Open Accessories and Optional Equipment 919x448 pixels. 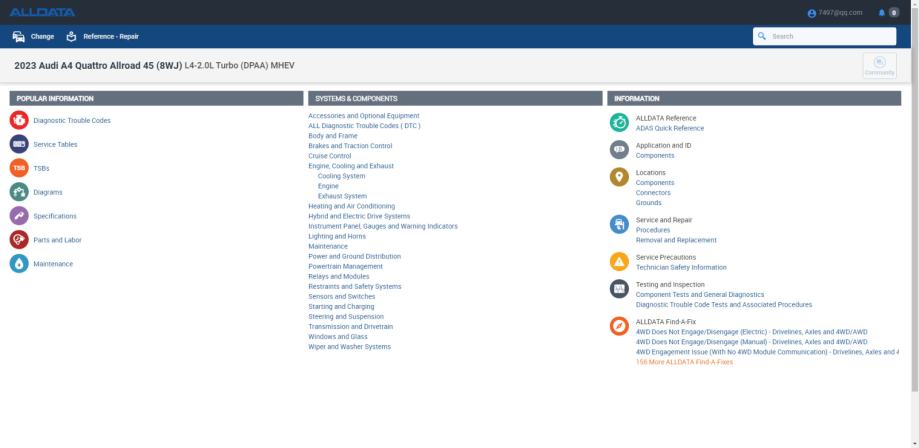[364, 116]
